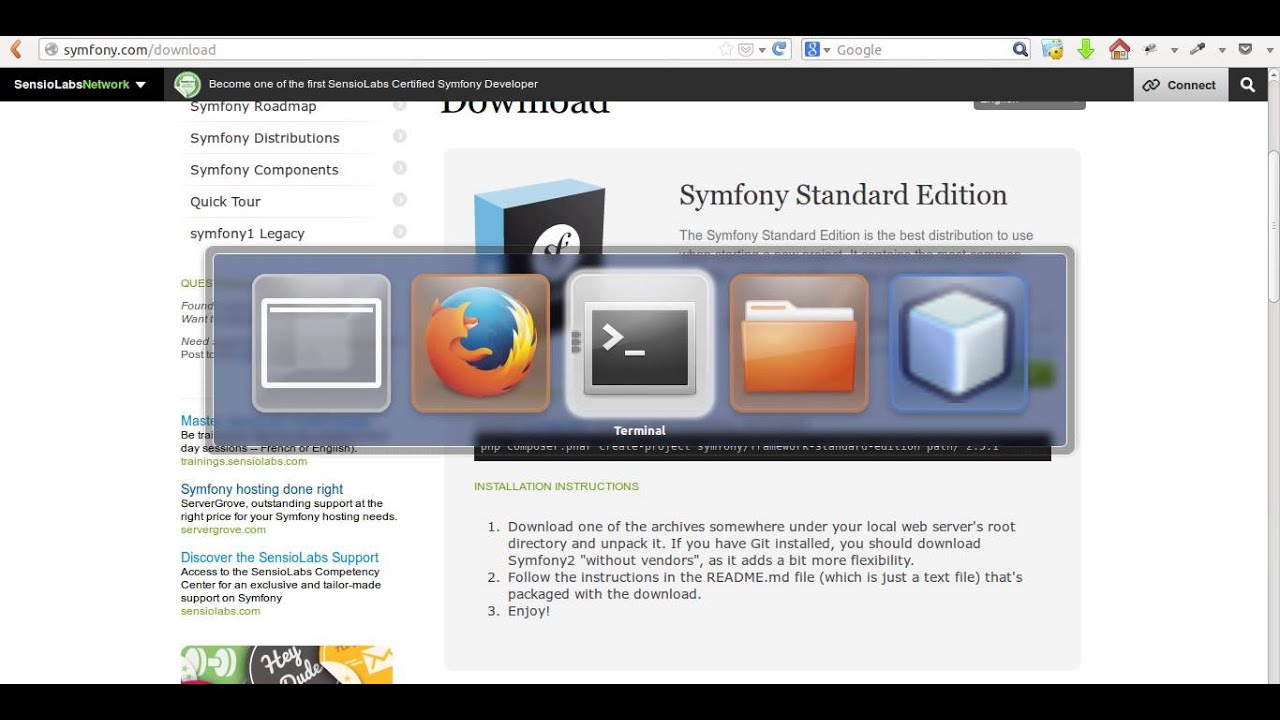Open Symfony Components sidebar item

pyautogui.click(x=264, y=170)
